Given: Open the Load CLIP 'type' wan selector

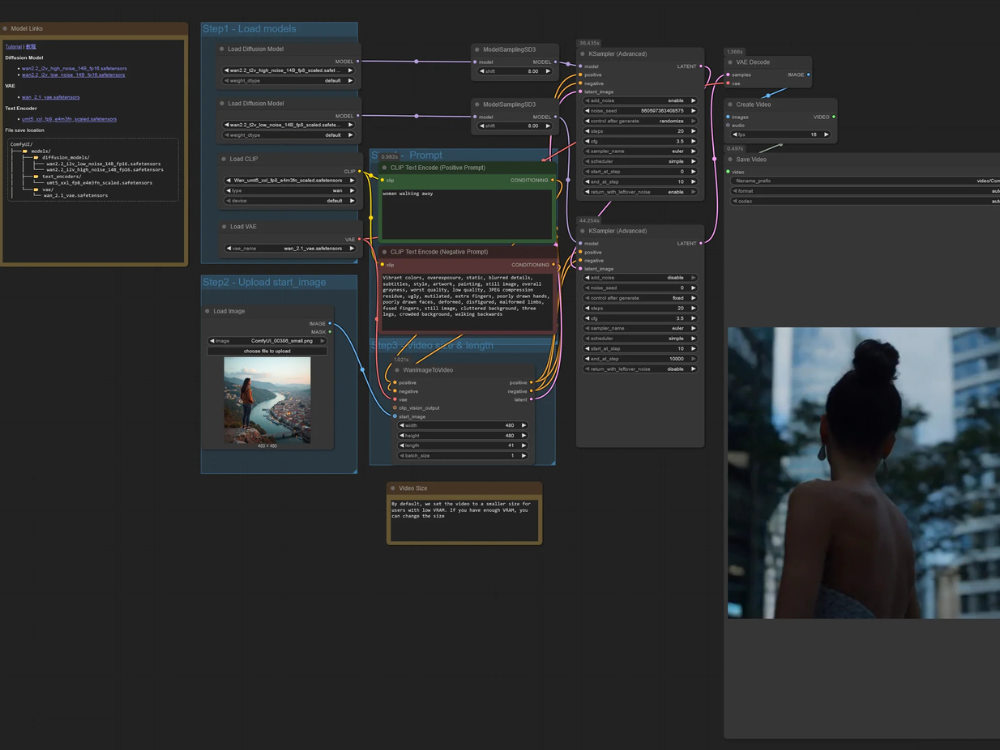Looking at the screenshot, I should [290, 191].
